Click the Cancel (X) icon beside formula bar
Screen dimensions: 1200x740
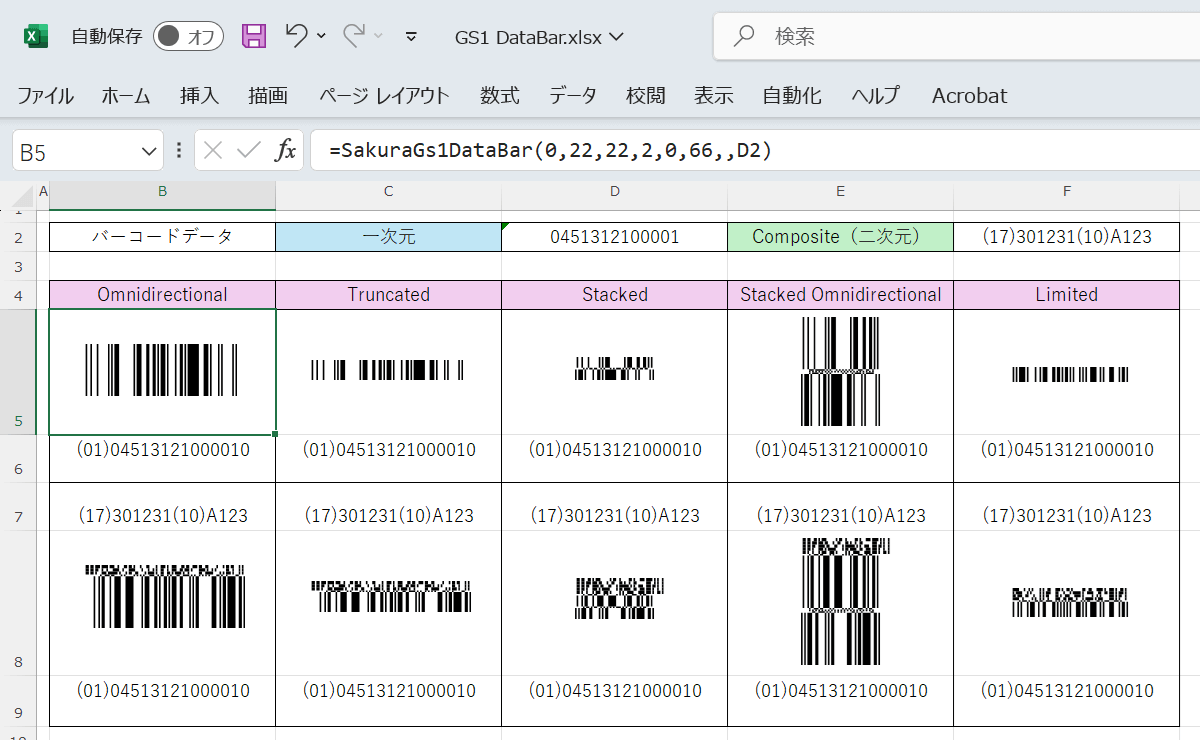click(x=213, y=149)
